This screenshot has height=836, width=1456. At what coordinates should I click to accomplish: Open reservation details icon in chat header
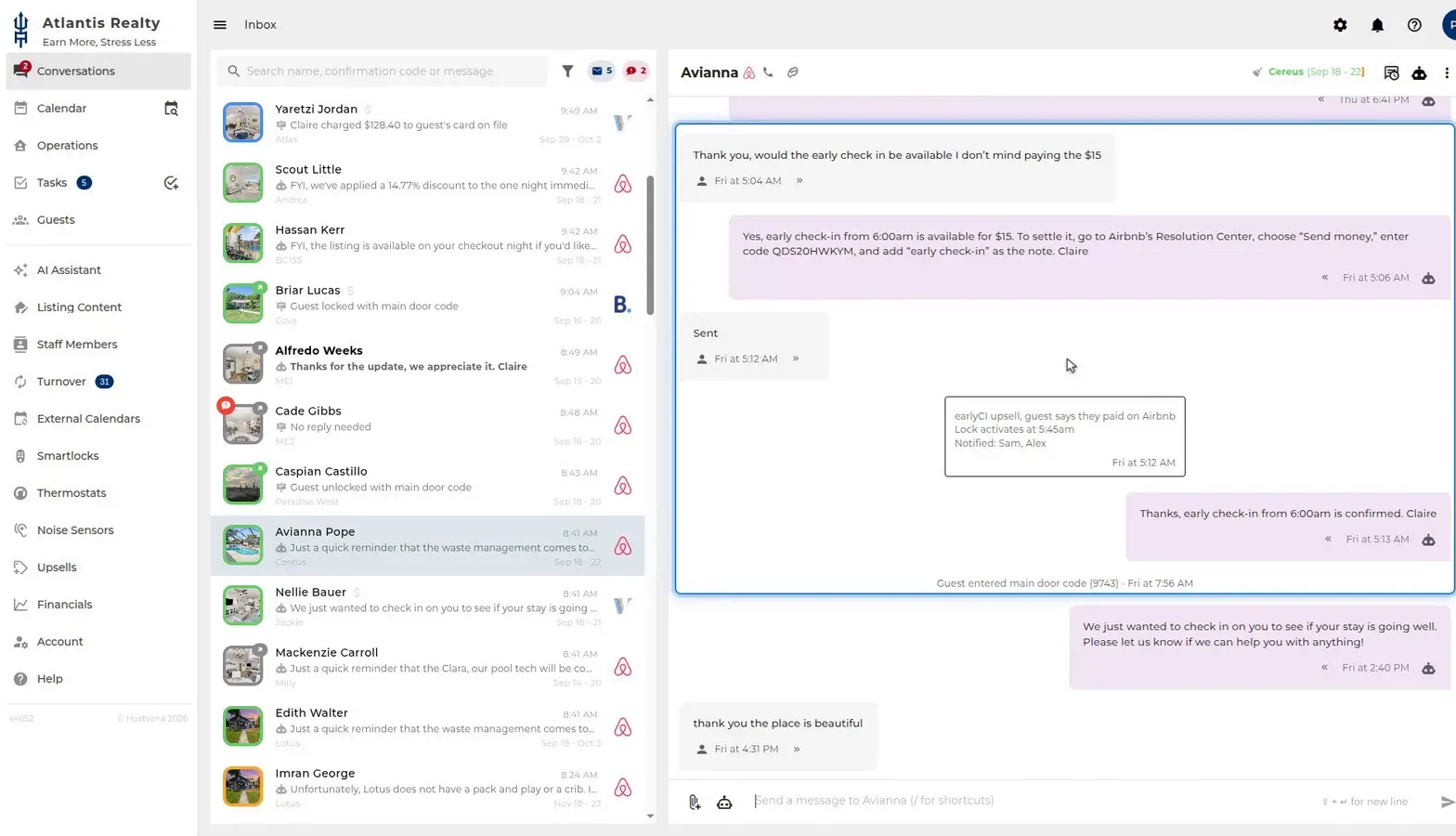pyautogui.click(x=1391, y=72)
